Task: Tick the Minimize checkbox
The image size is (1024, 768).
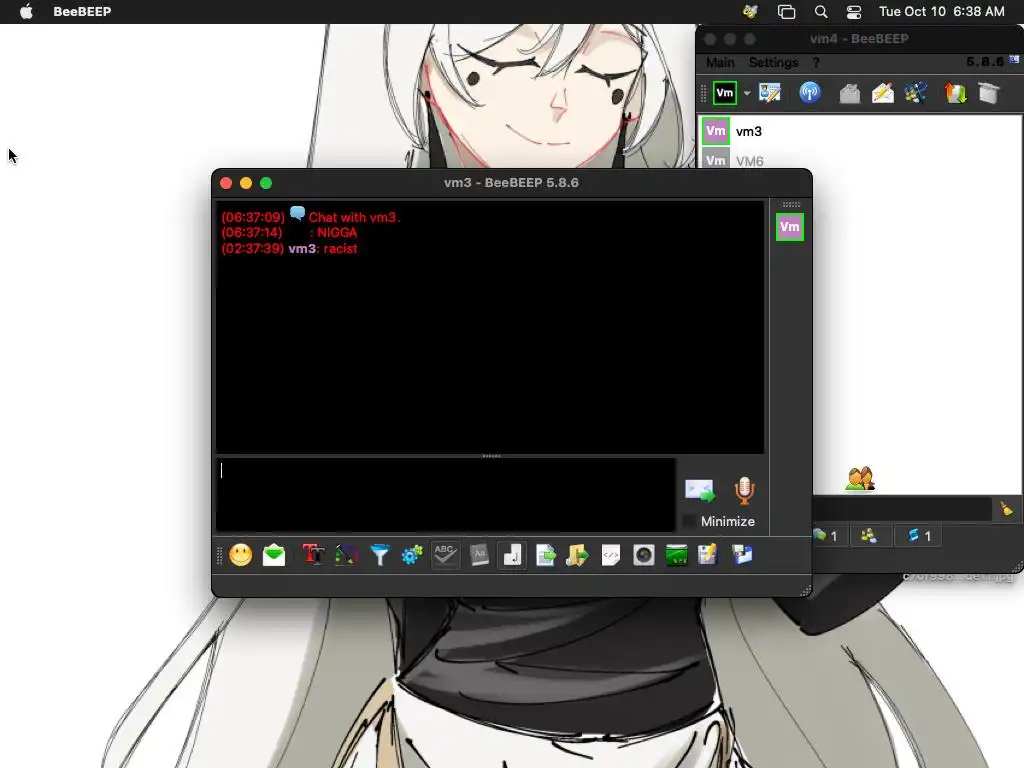Action: 688,521
